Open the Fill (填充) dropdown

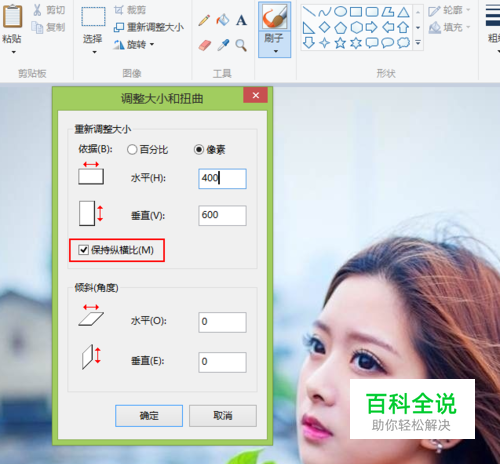pyautogui.click(x=449, y=27)
